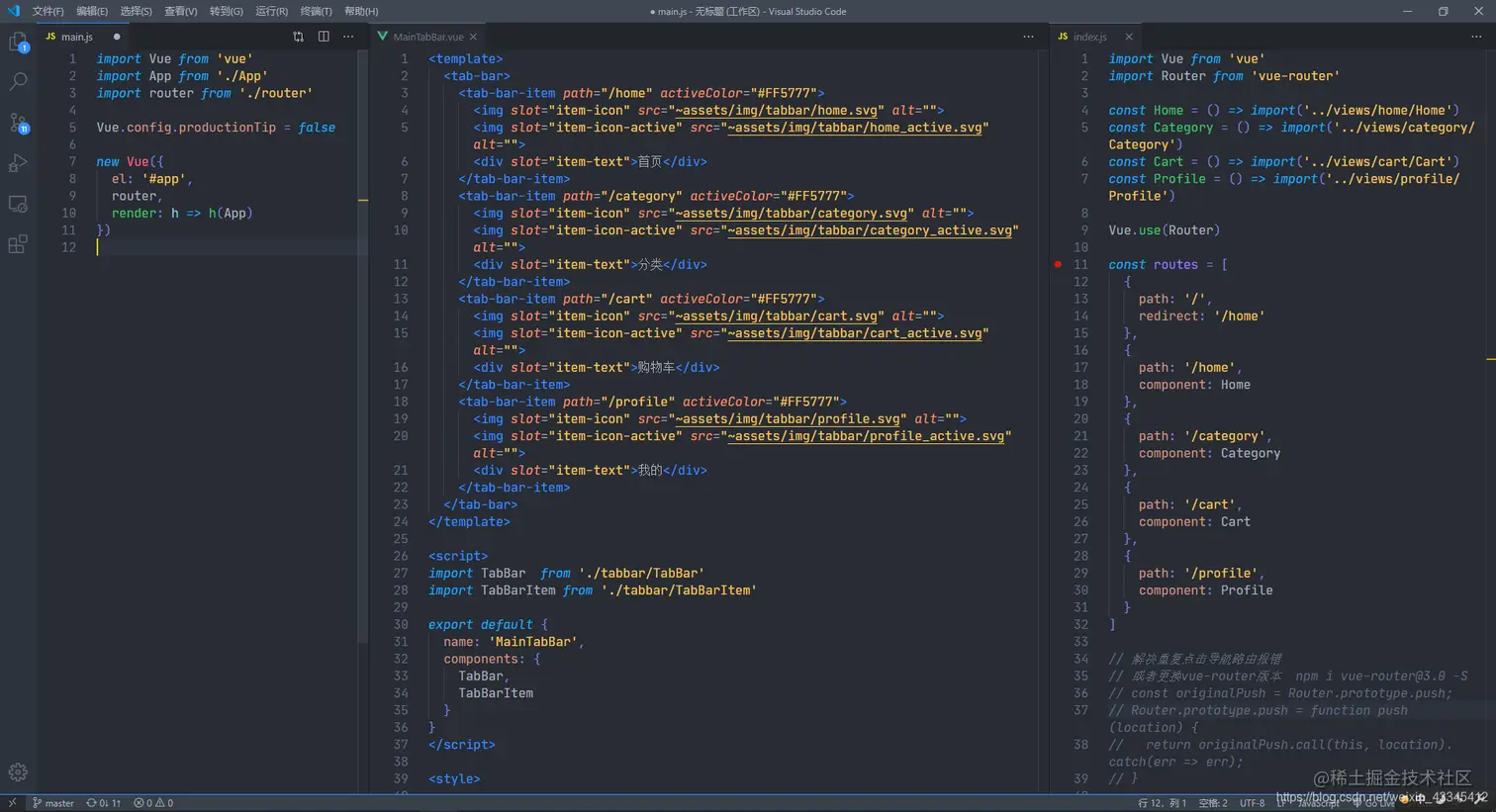
Task: Click the '购物车' text in the template
Action: pyautogui.click(x=656, y=367)
